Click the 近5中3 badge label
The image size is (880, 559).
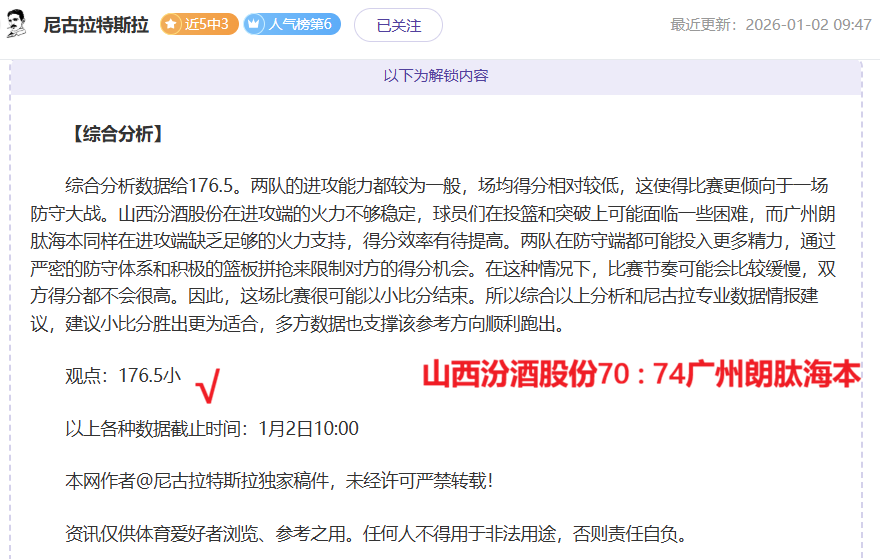pyautogui.click(x=207, y=25)
